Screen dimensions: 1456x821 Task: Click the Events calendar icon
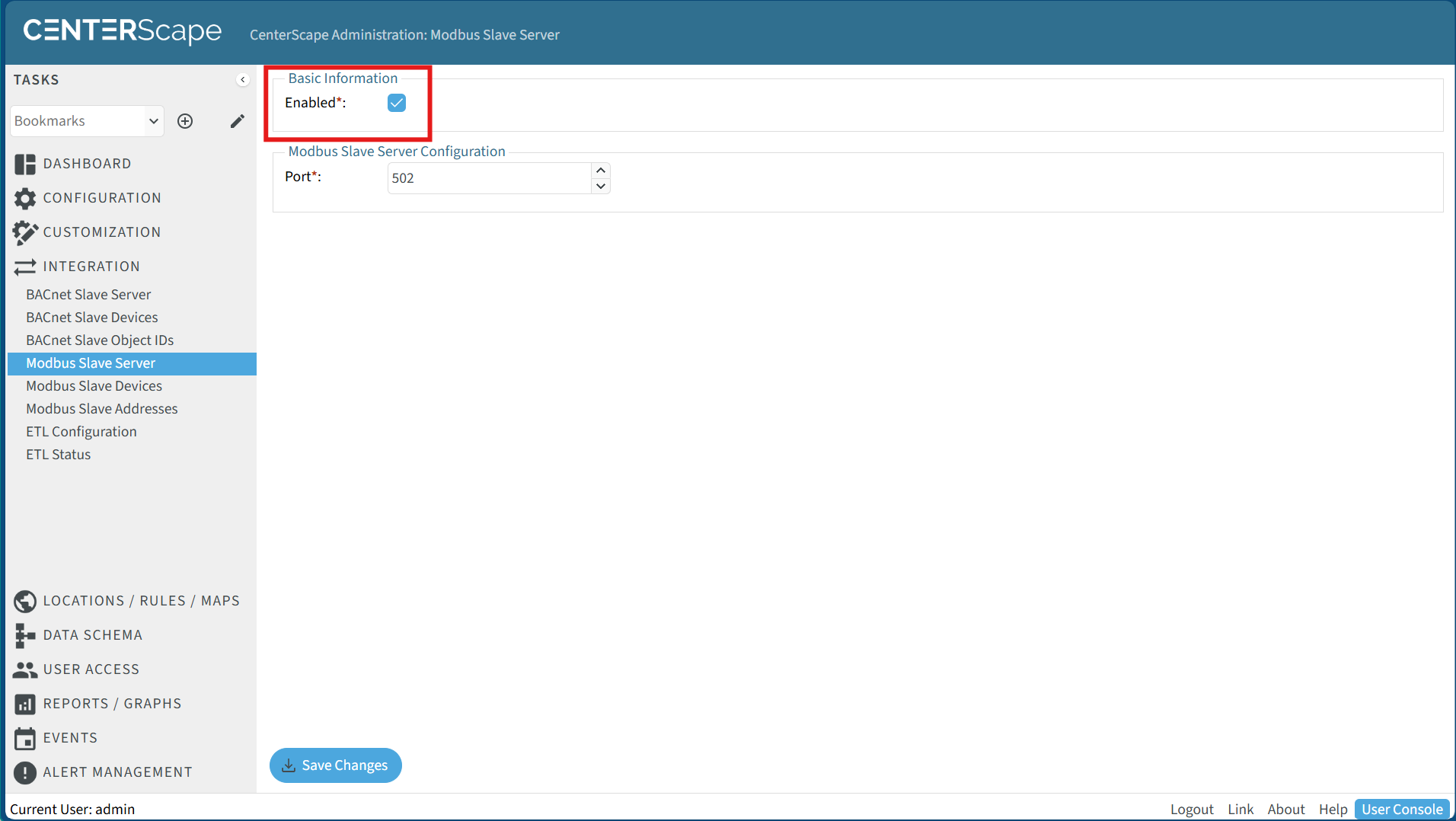click(24, 738)
